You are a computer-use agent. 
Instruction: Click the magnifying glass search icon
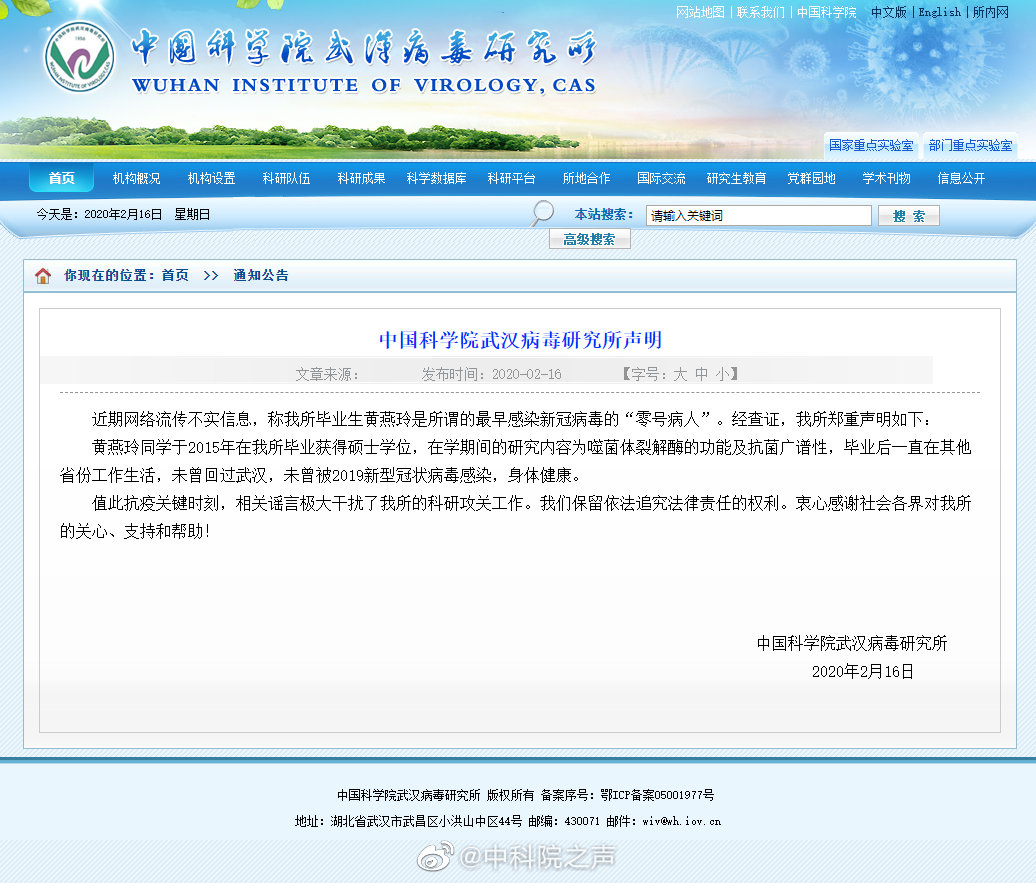(541, 213)
